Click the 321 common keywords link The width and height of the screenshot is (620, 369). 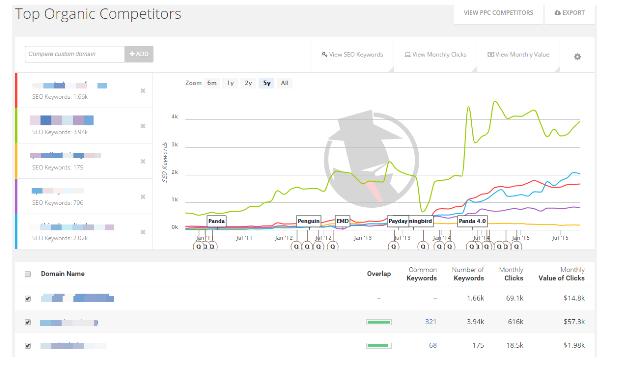click(x=431, y=322)
